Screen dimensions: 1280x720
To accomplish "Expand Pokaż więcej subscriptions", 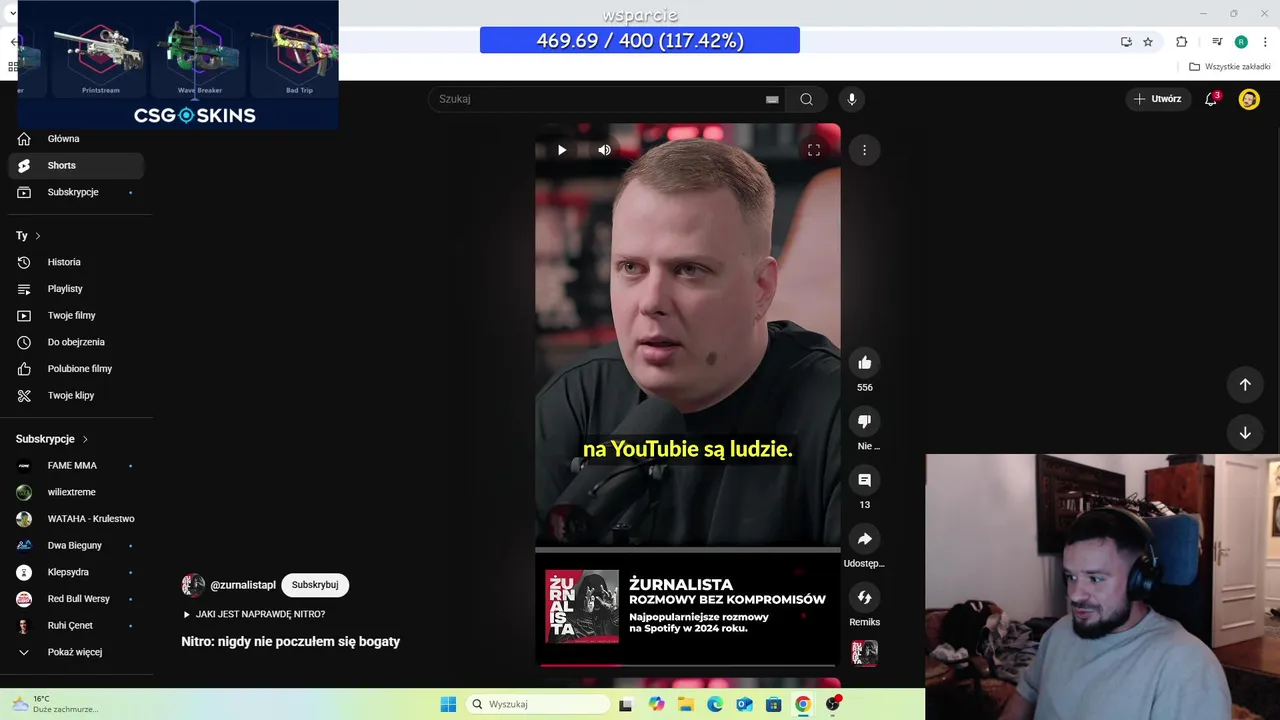I will coord(76,652).
